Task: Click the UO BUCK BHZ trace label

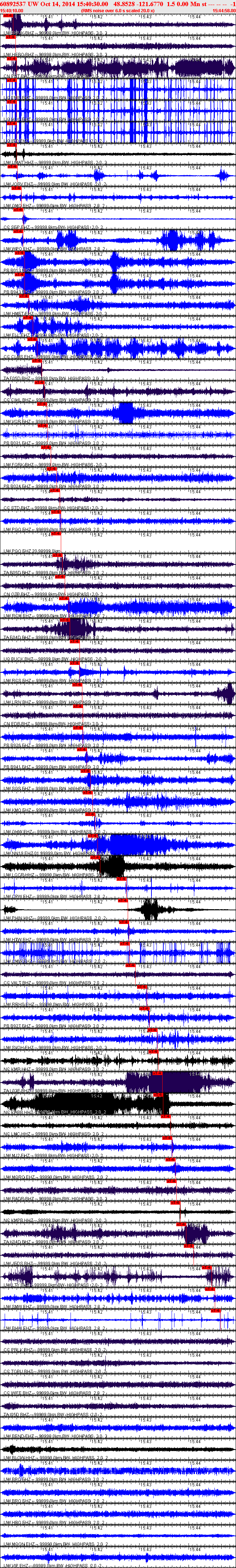Action: (x=55, y=658)
